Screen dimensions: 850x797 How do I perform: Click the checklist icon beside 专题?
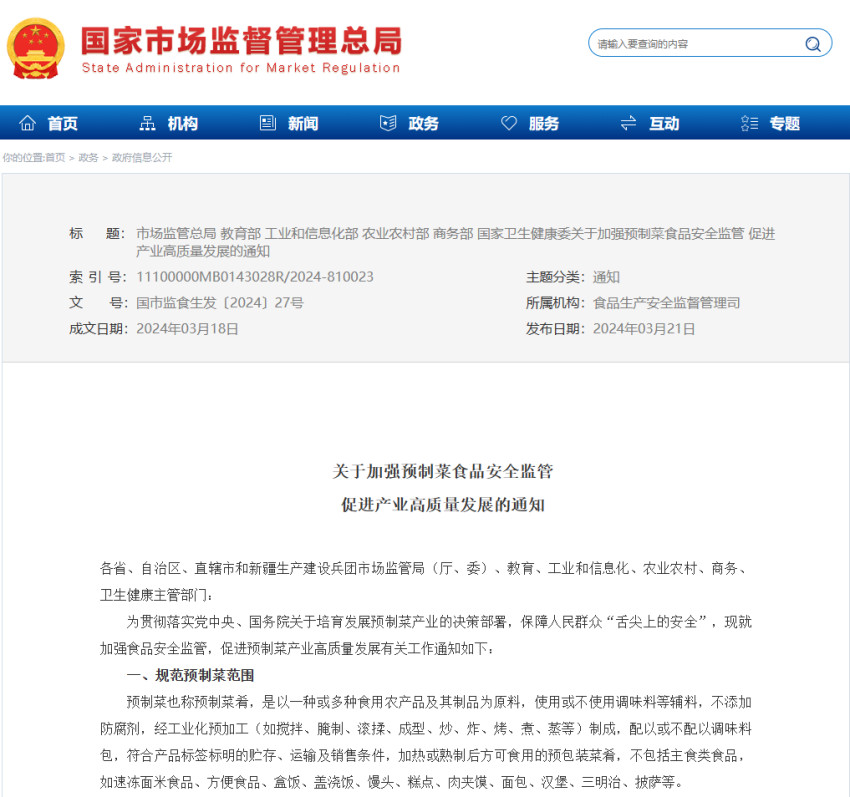point(750,123)
